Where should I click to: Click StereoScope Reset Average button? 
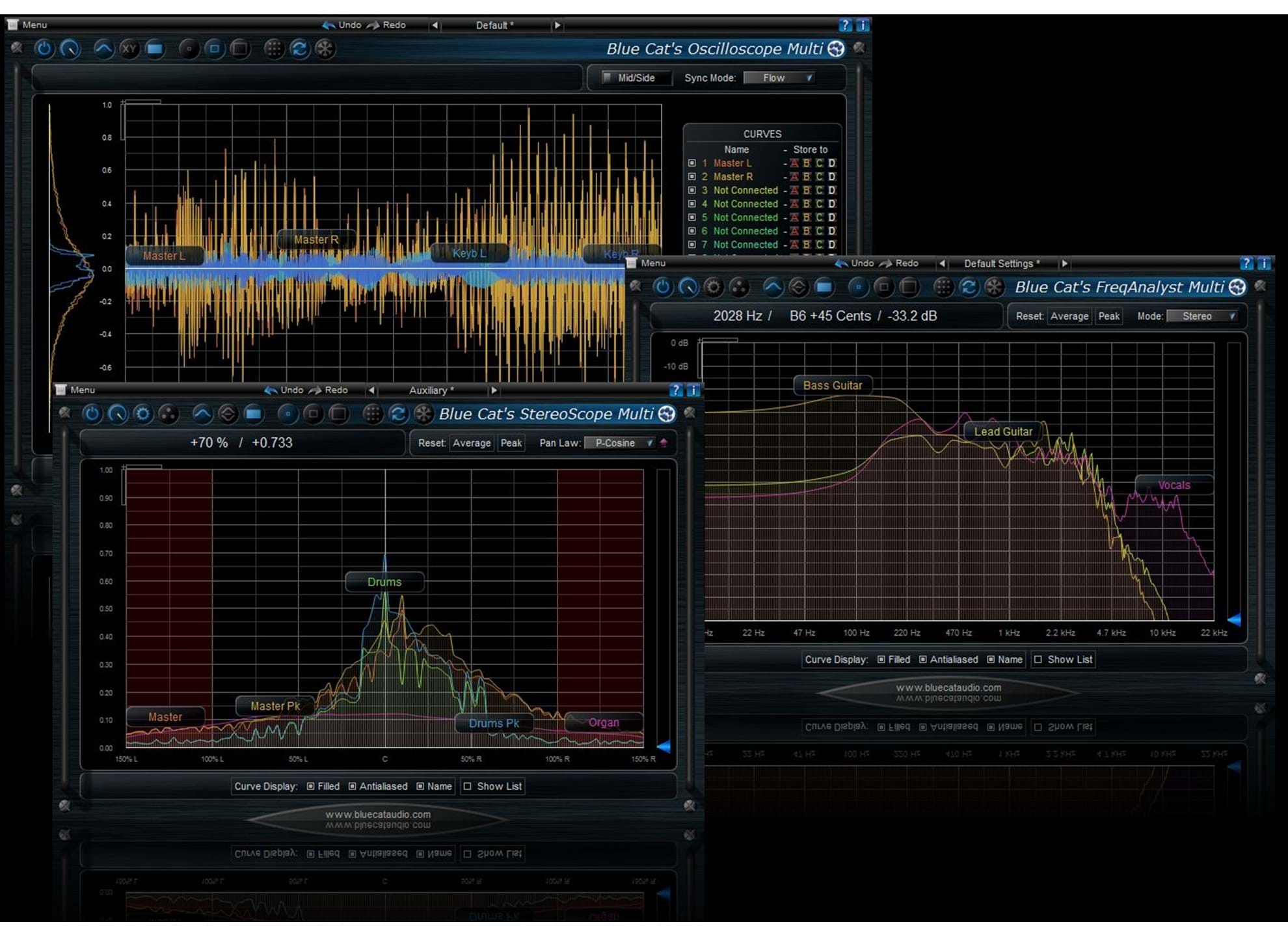click(472, 443)
